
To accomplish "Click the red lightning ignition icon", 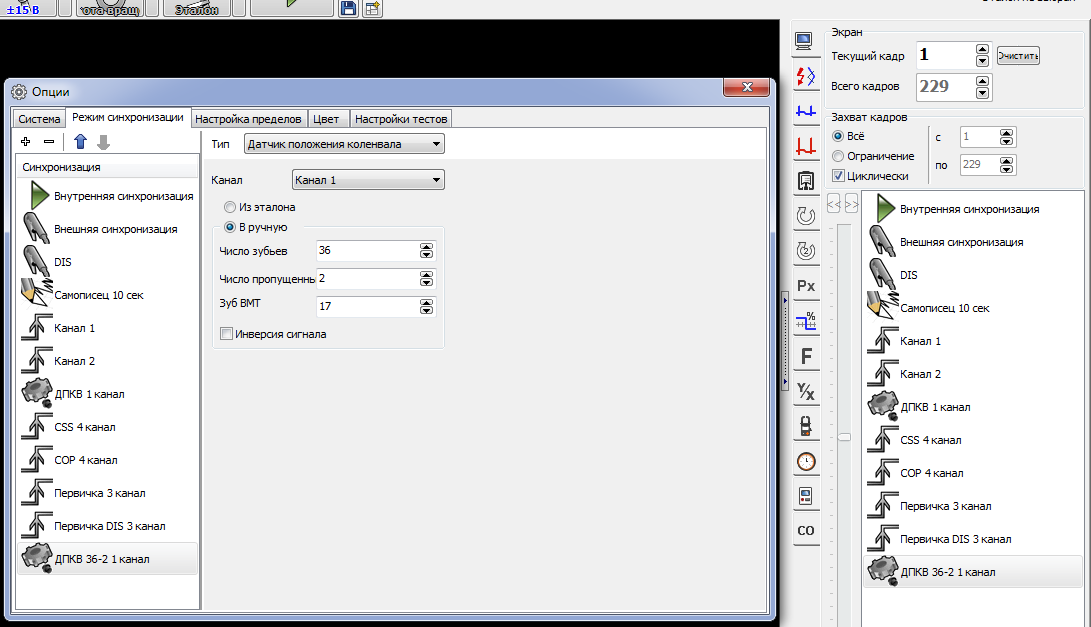I will click(806, 76).
